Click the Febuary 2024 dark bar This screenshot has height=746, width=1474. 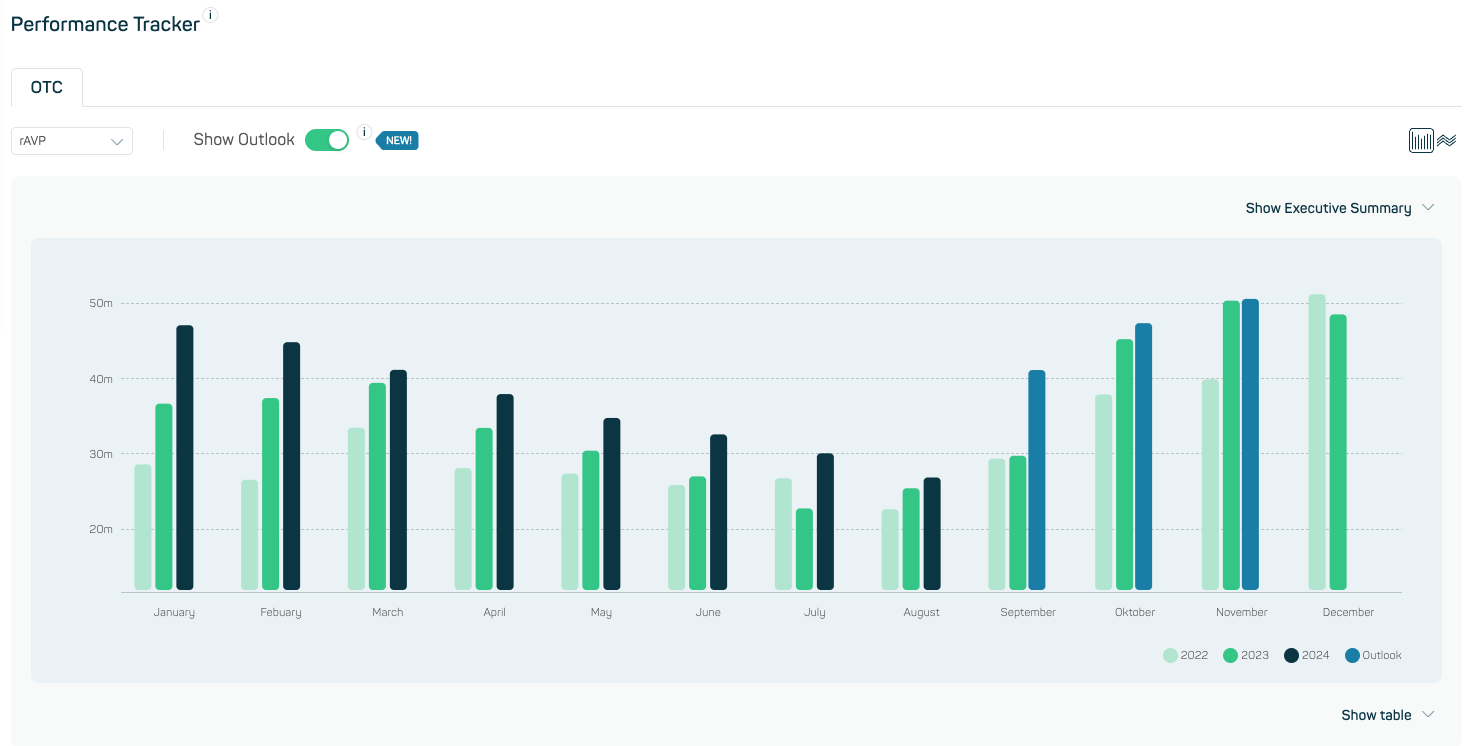pos(292,466)
